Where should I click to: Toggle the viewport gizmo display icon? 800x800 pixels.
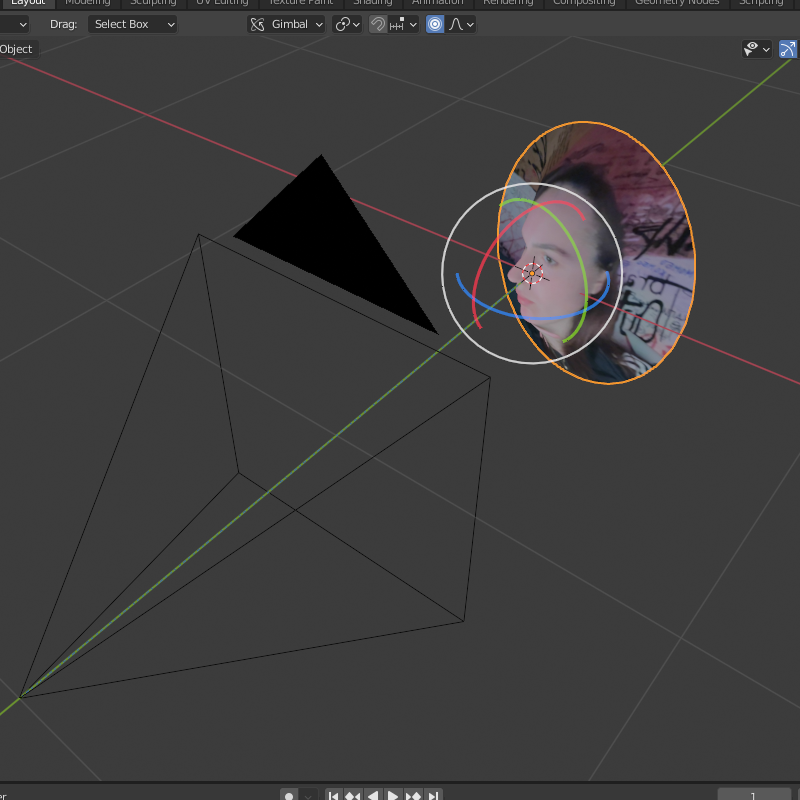(x=788, y=49)
